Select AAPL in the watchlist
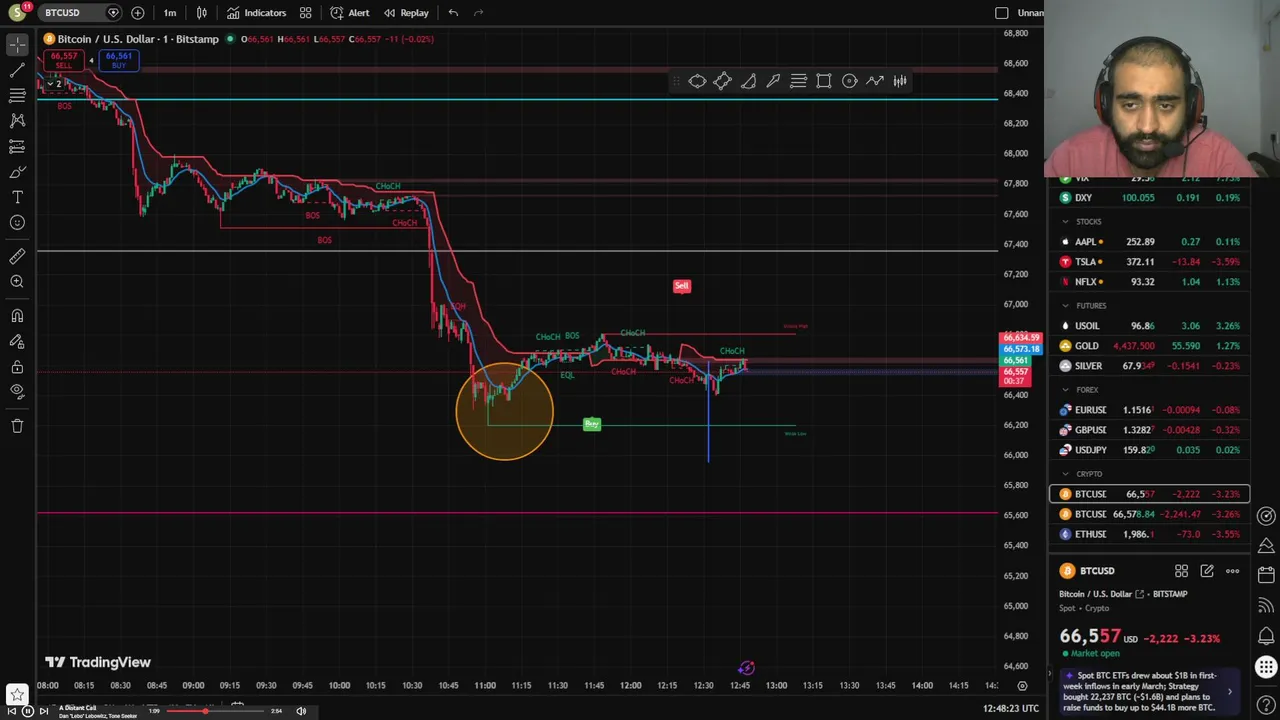The image size is (1280, 720). click(1150, 242)
